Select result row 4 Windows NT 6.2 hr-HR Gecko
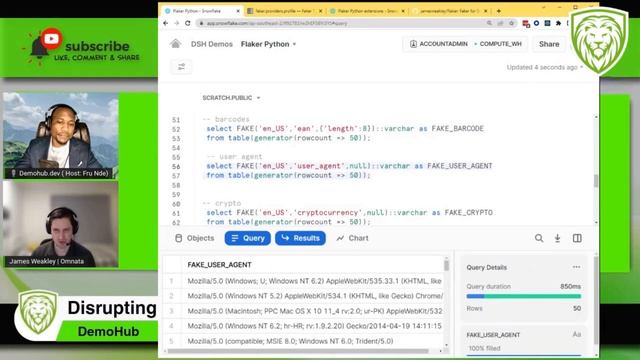Image resolution: width=640 pixels, height=360 pixels. coord(304,326)
